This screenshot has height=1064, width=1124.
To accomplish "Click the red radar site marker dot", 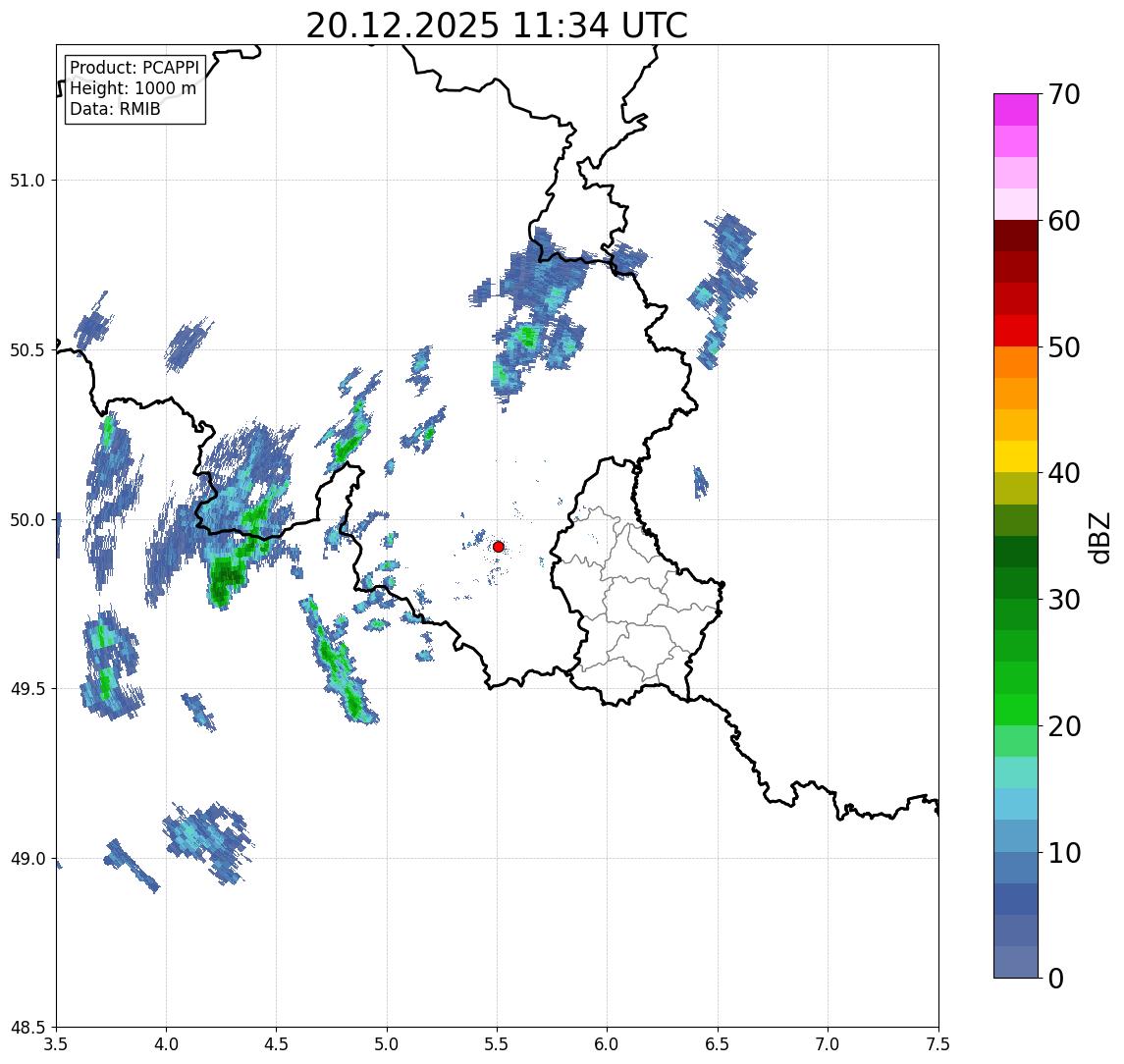I will (499, 547).
